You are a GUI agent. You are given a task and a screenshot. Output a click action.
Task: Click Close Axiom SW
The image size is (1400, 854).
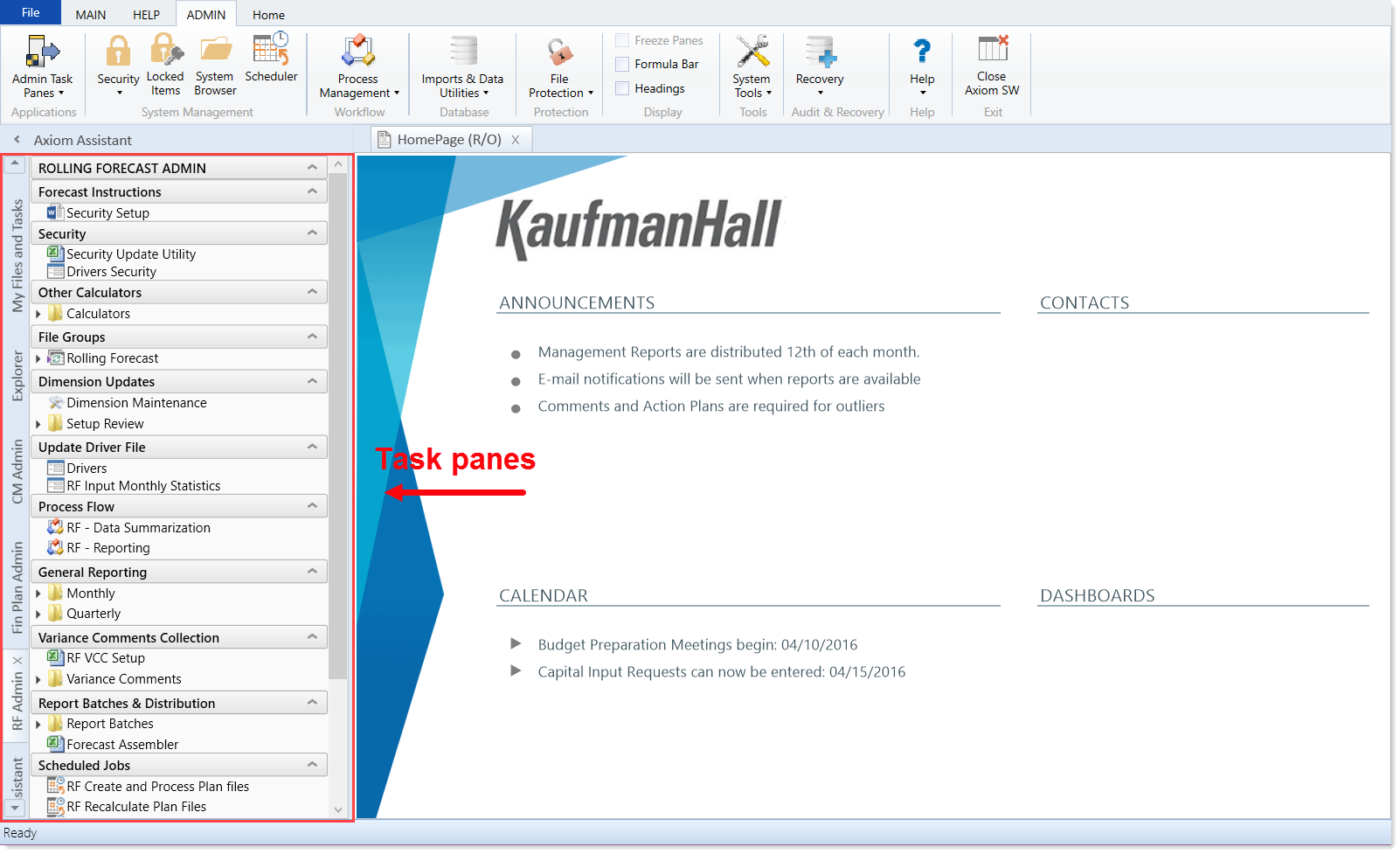point(992,66)
